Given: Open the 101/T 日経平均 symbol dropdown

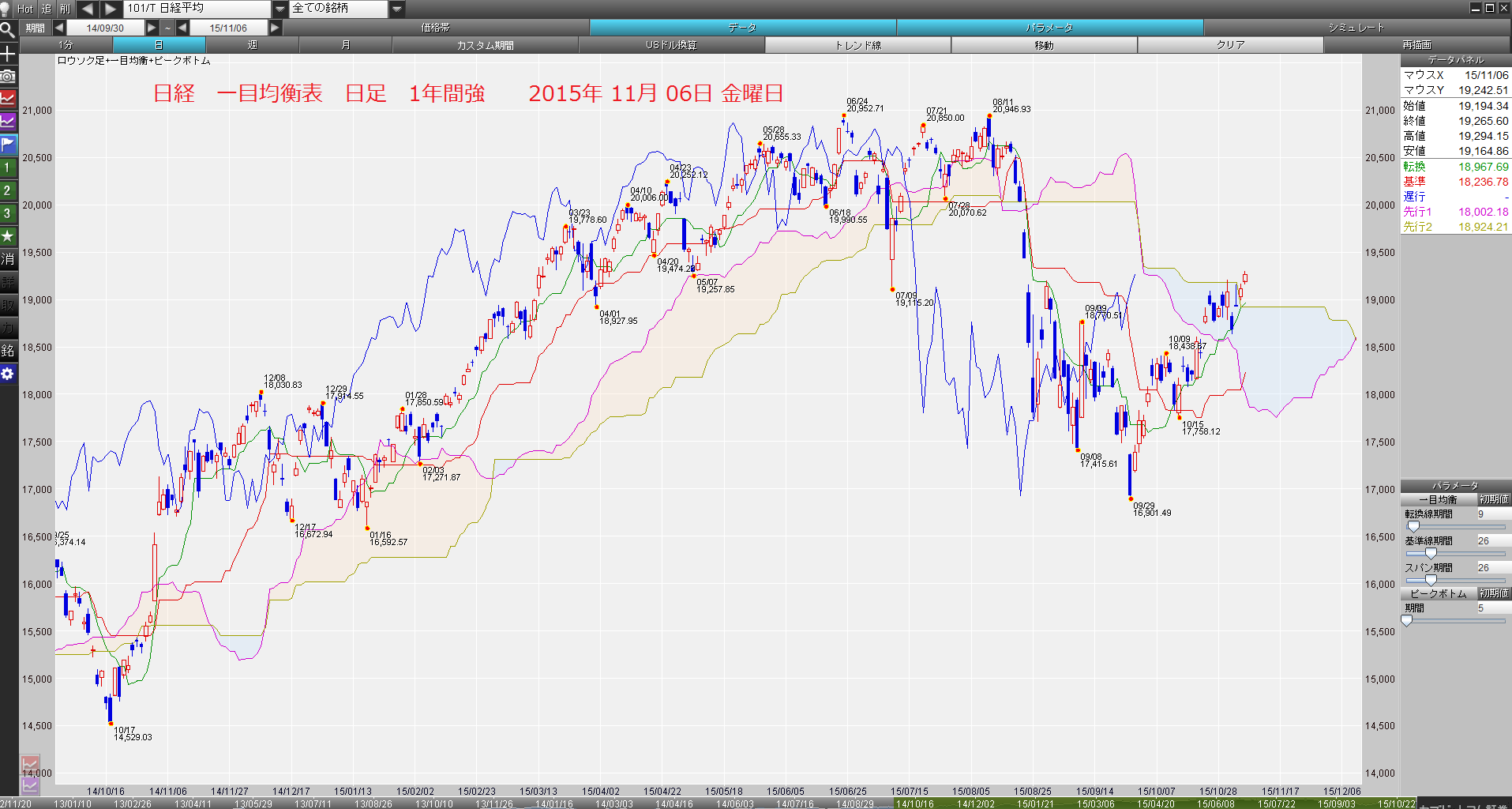Looking at the screenshot, I should click(280, 9).
